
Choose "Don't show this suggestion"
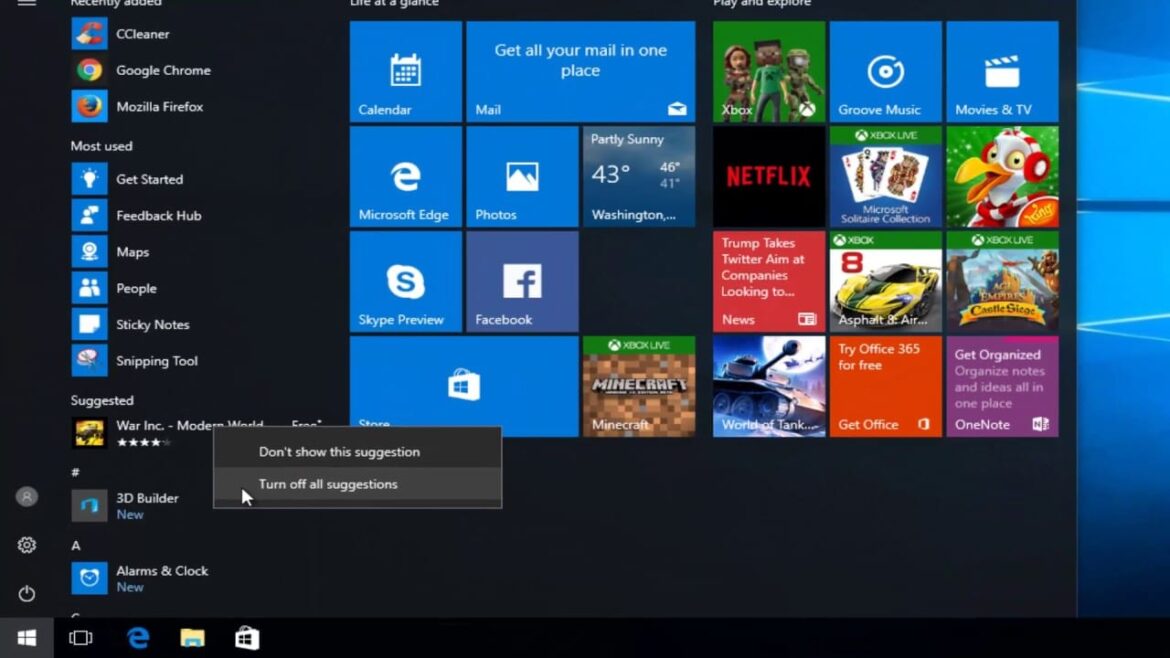[x=339, y=452]
